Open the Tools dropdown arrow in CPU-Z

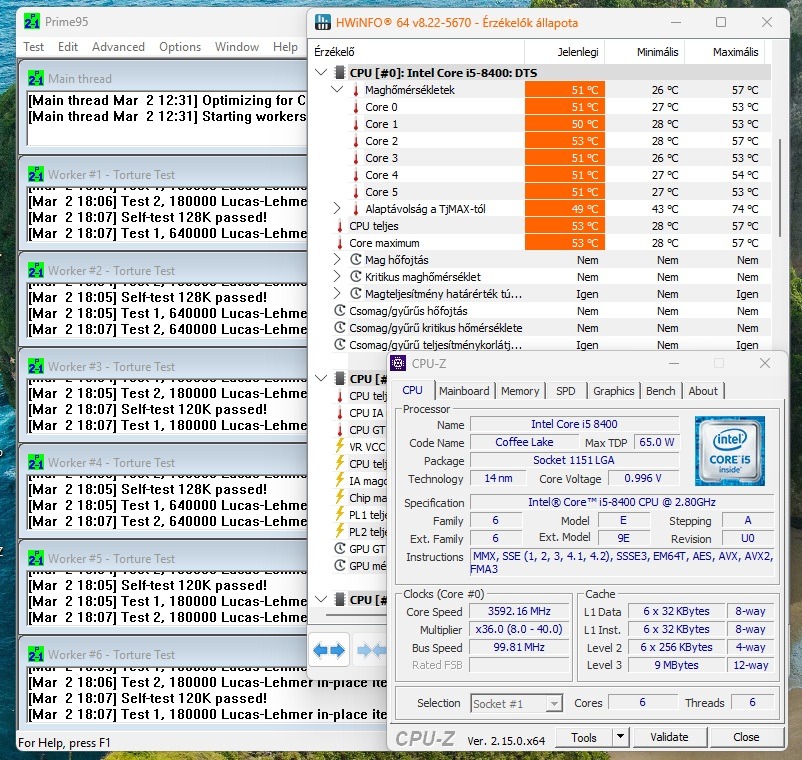620,737
